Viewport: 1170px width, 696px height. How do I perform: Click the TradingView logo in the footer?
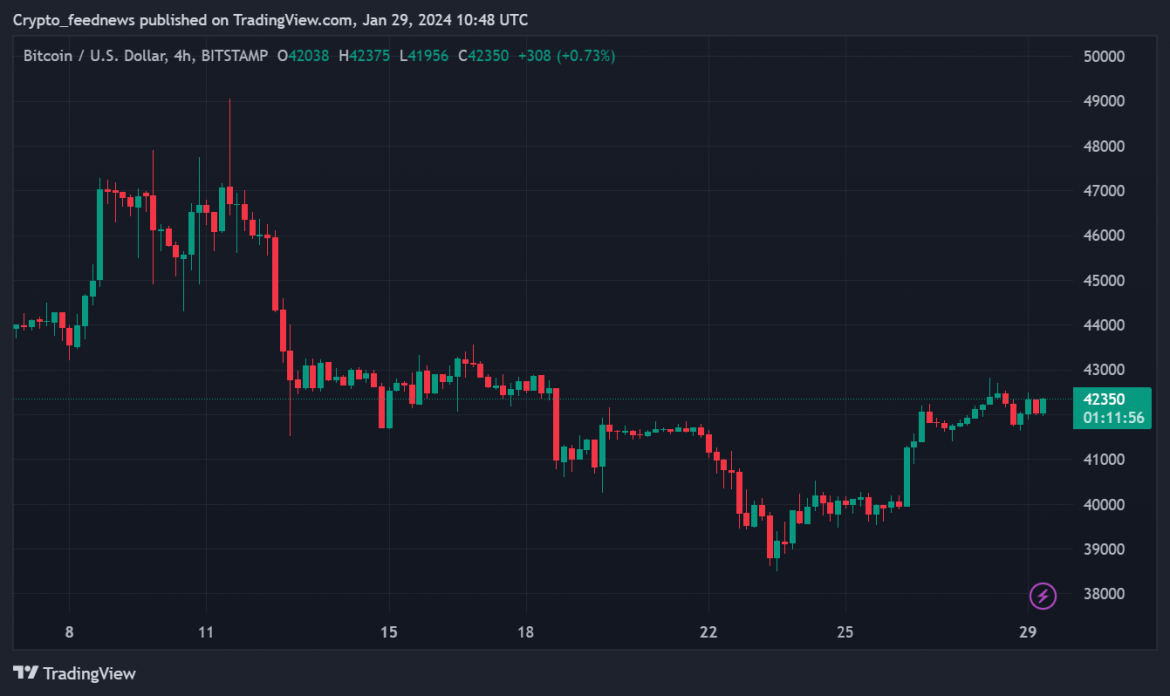click(74, 673)
